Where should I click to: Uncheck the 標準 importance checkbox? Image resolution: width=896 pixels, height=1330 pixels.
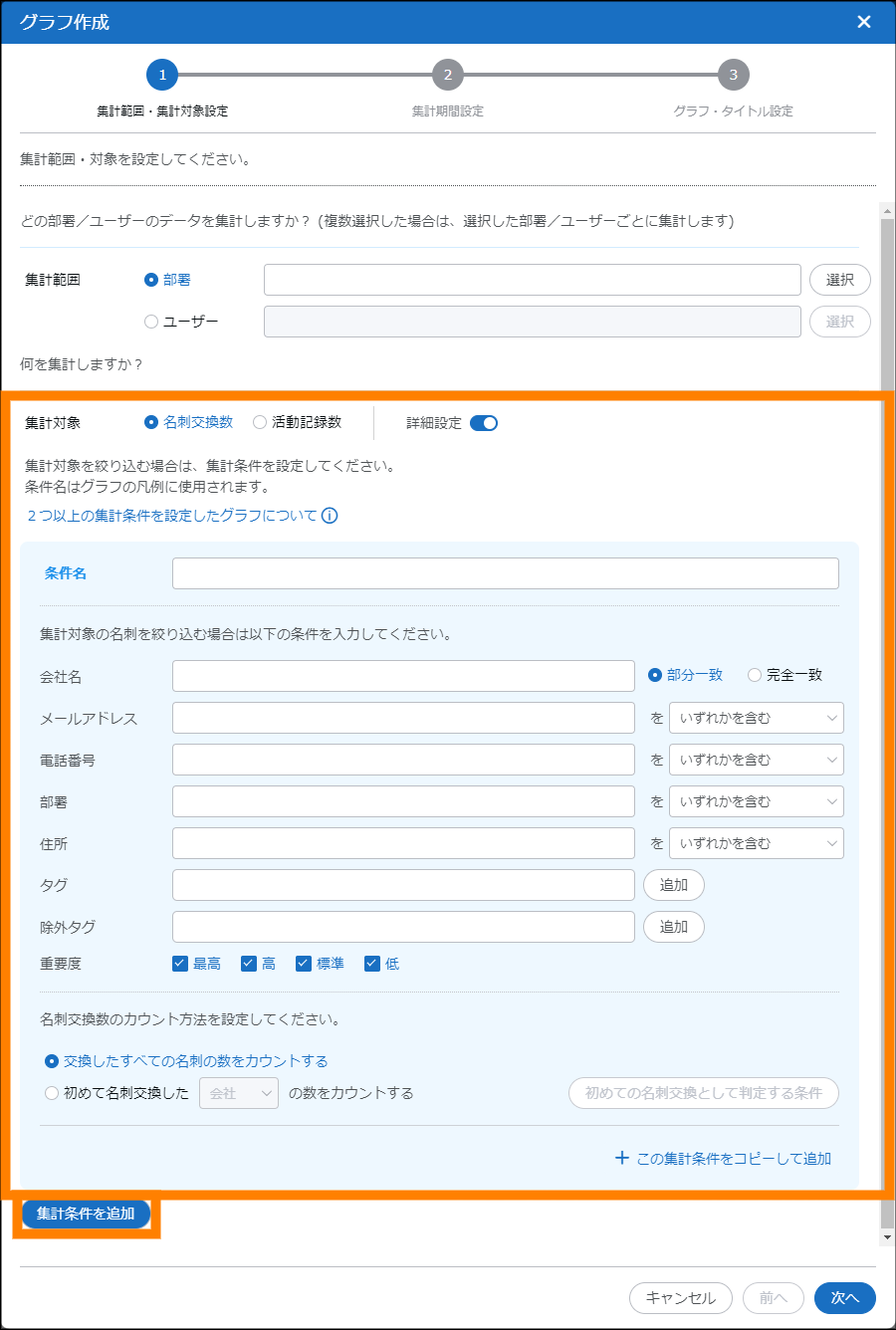point(304,964)
